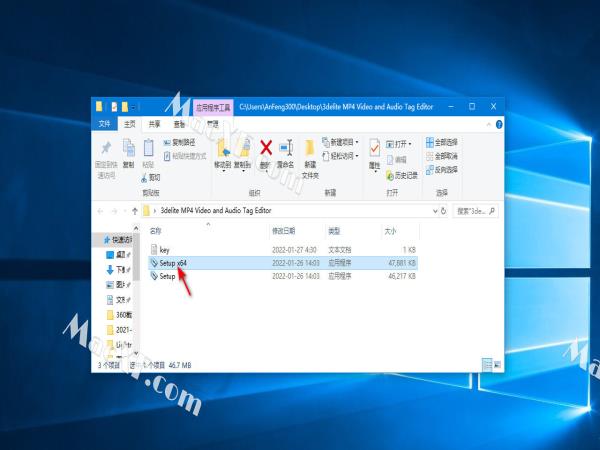Click the blue help question mark icon
This screenshot has width=600, height=450.
click(499, 124)
